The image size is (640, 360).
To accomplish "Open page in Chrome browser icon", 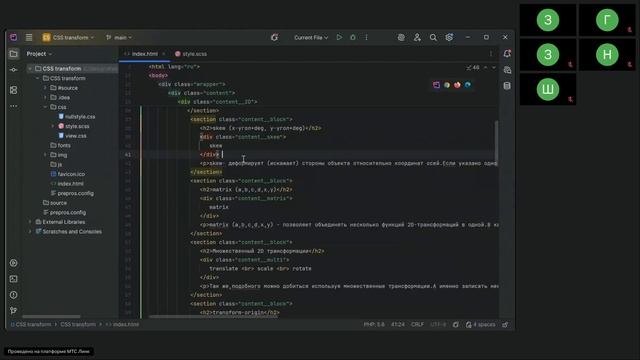I will (x=447, y=85).
